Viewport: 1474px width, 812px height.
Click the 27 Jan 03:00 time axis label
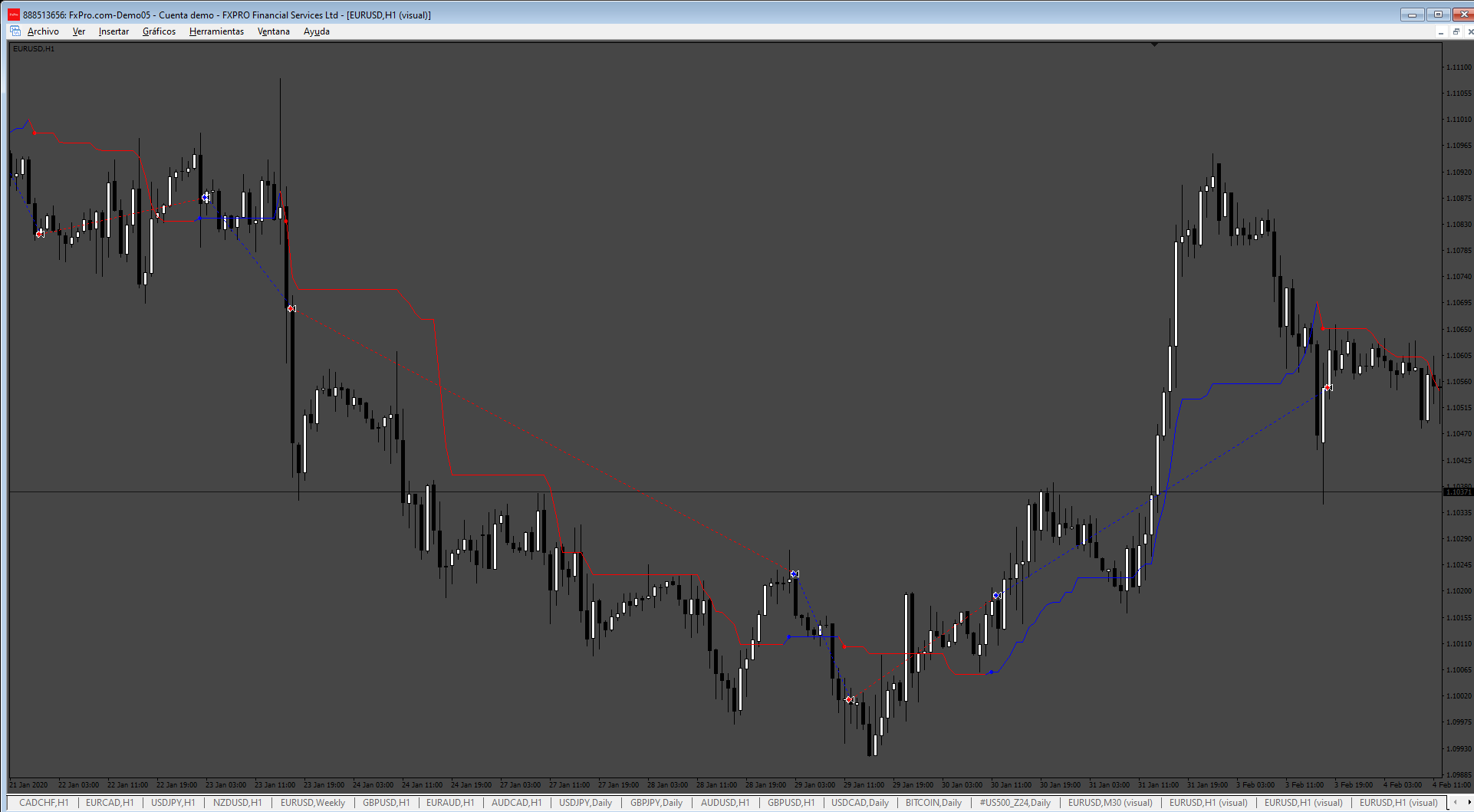(520, 784)
